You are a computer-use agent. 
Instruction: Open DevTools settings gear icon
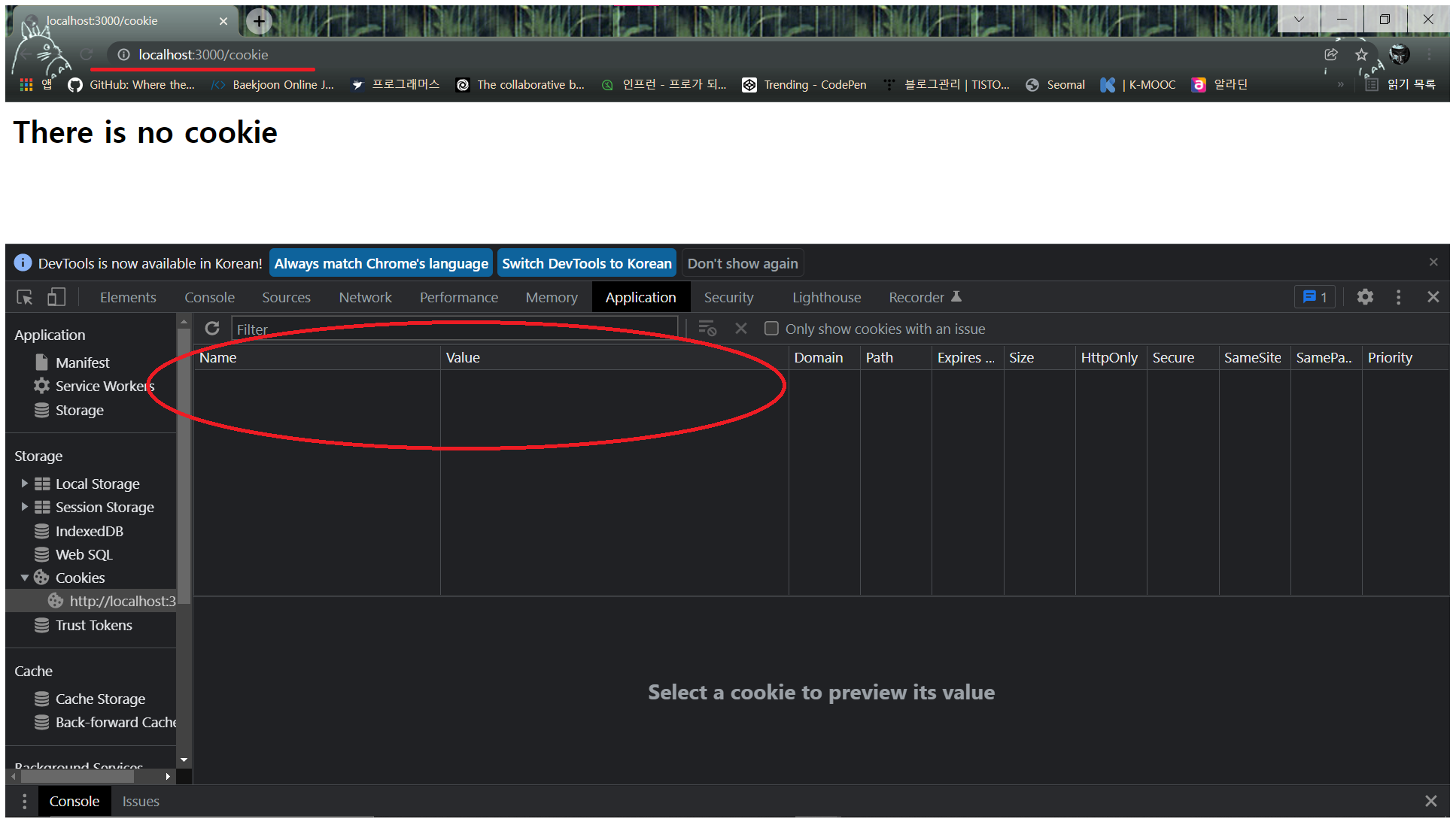[x=1365, y=297]
